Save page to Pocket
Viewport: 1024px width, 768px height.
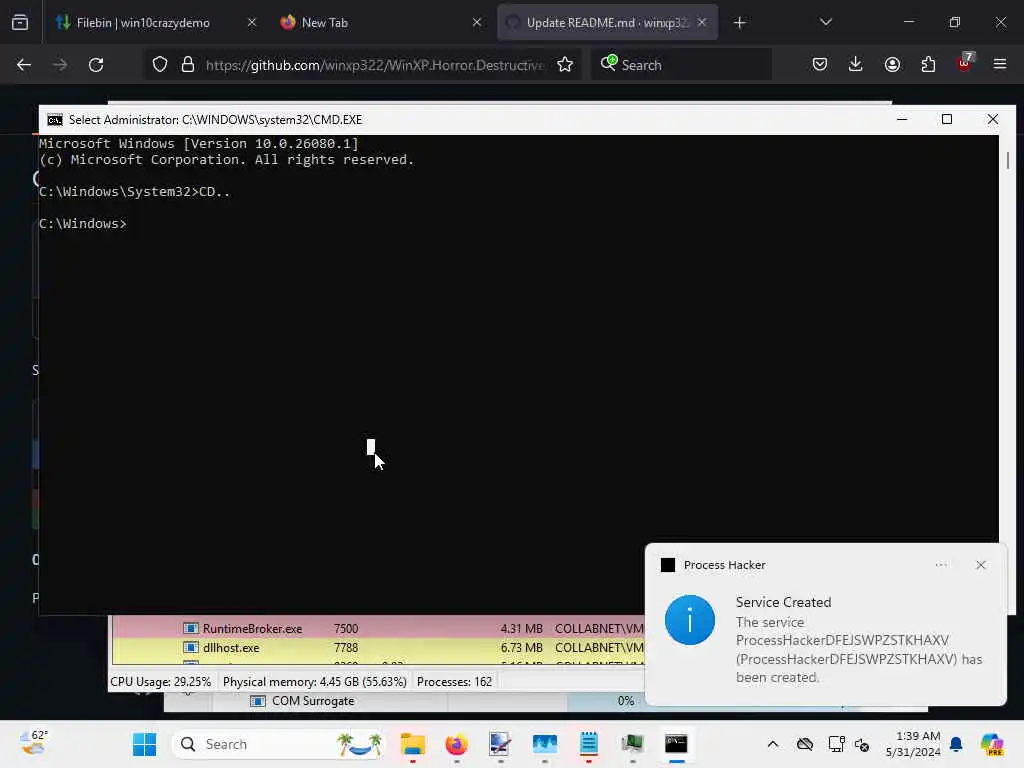pos(820,65)
